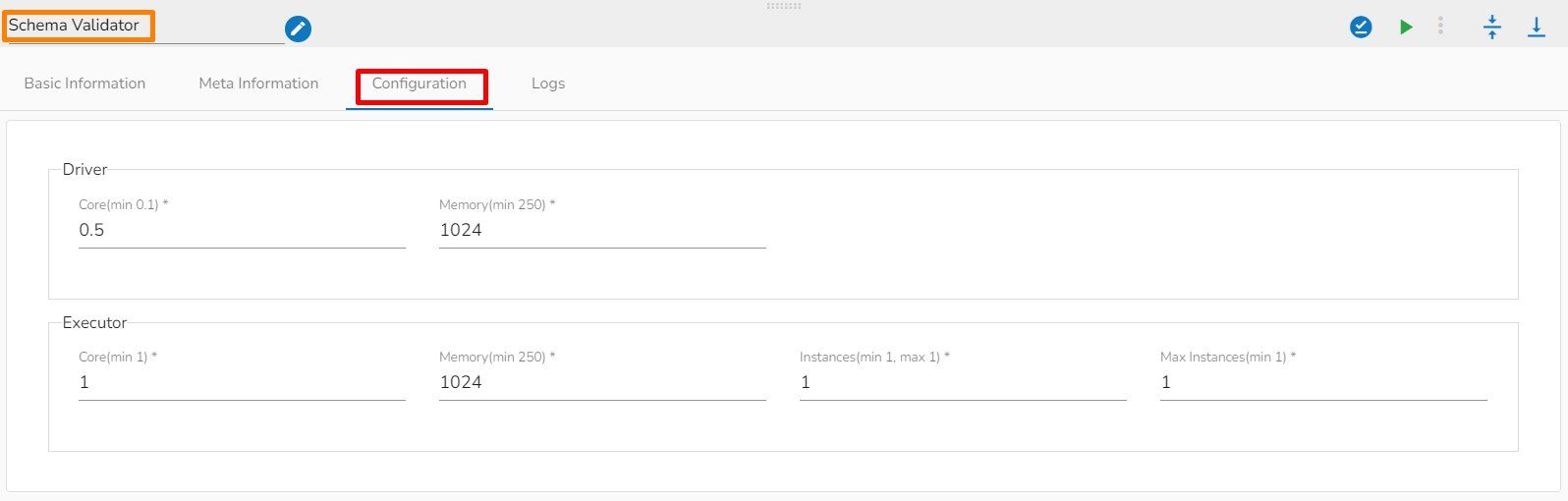The height and width of the screenshot is (501, 1568).
Task: Open the three-dot more options menu
Action: click(x=1440, y=27)
